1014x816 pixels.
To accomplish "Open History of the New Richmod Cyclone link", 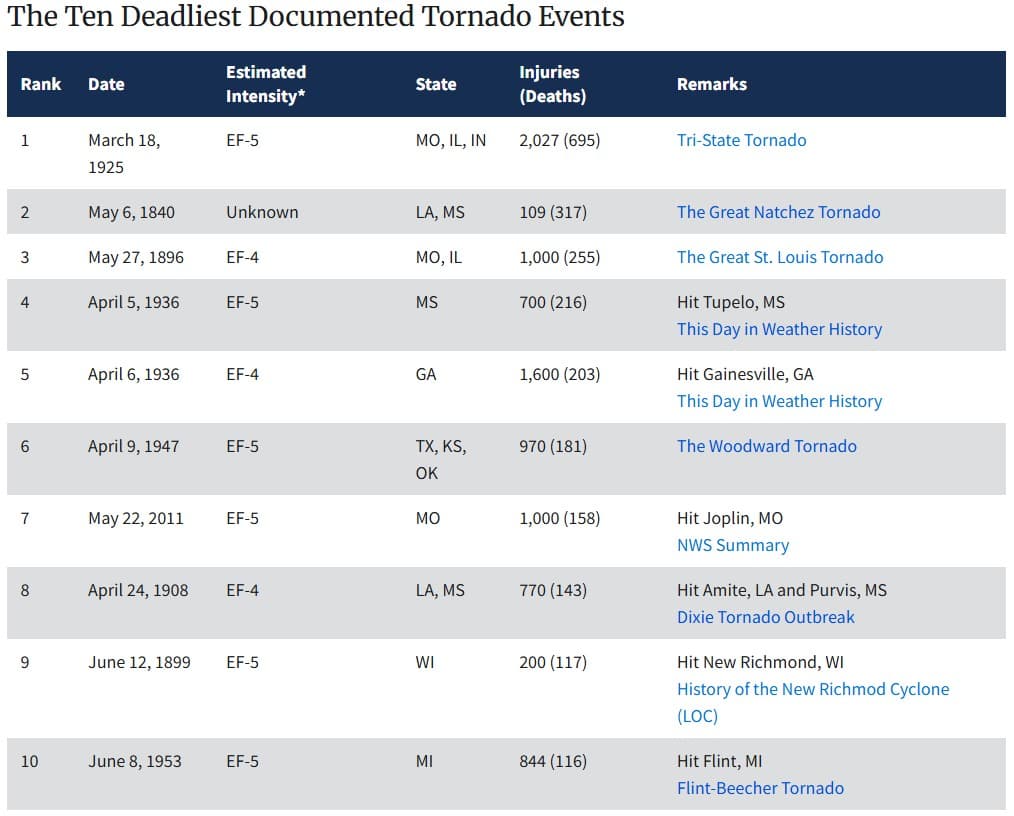I will coord(812,689).
